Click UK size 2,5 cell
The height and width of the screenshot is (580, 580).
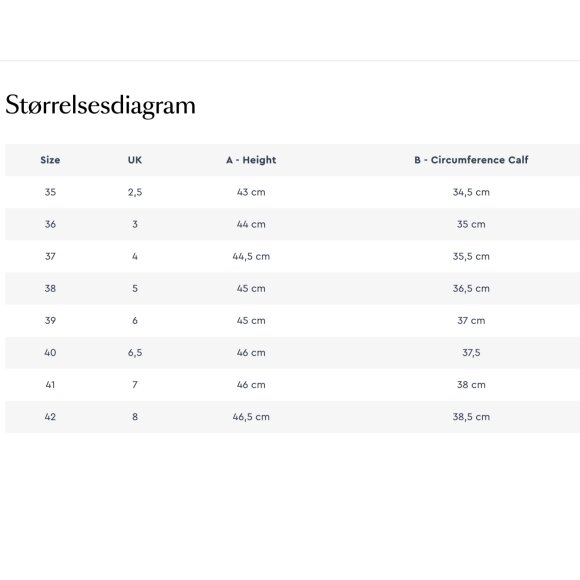pos(135,192)
